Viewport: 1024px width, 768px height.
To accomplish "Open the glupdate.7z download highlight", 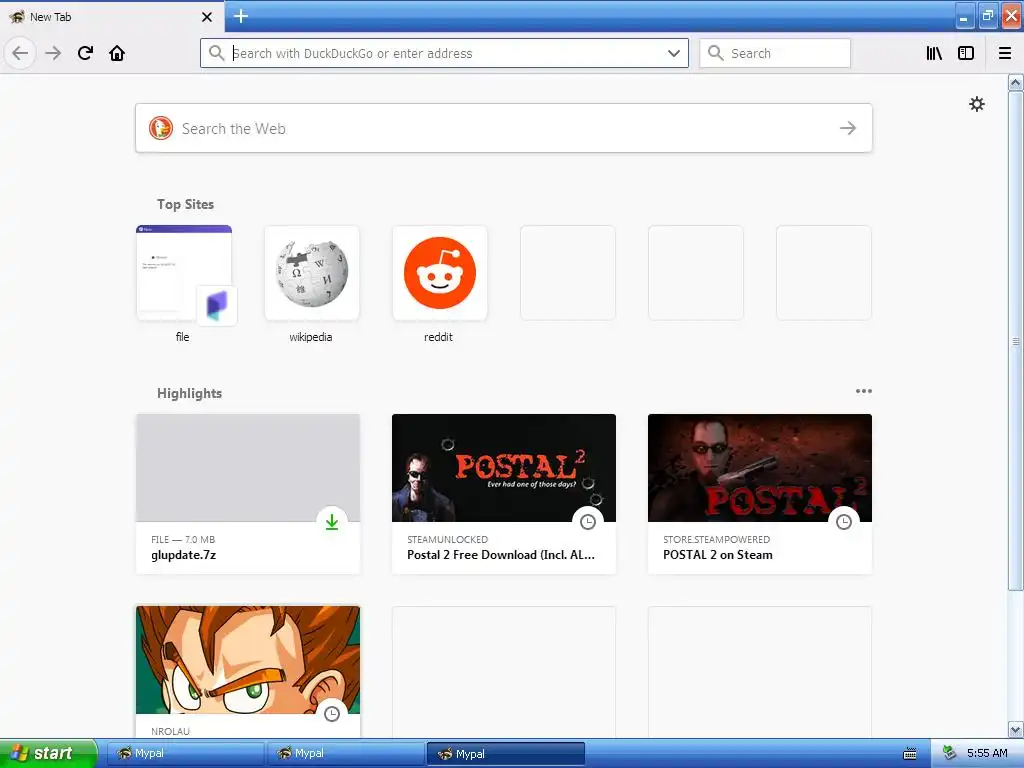I will pos(248,494).
